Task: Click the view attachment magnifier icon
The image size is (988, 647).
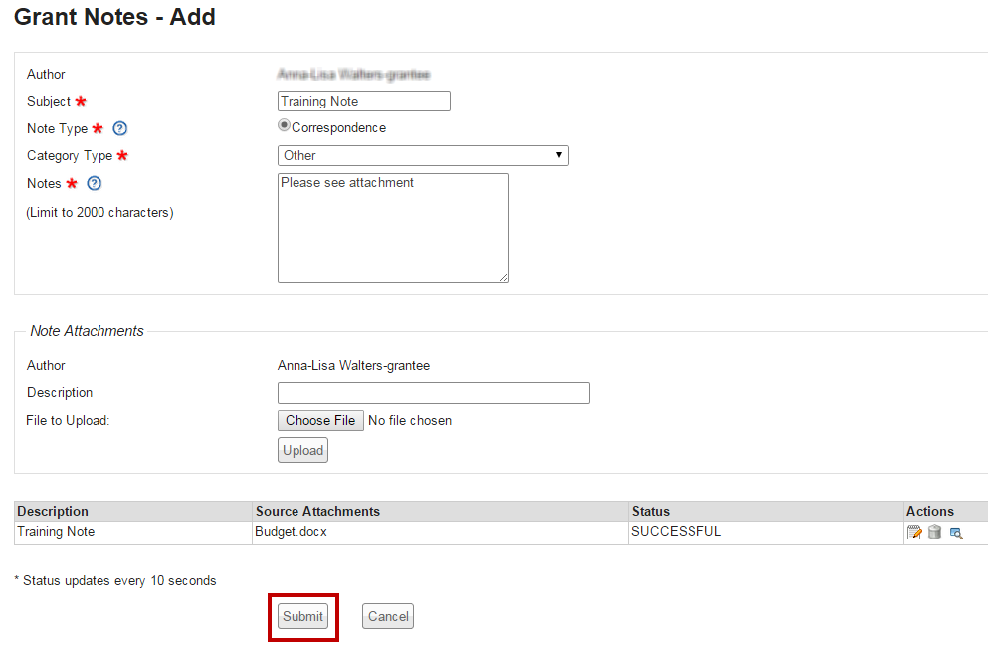Action: 956,533
